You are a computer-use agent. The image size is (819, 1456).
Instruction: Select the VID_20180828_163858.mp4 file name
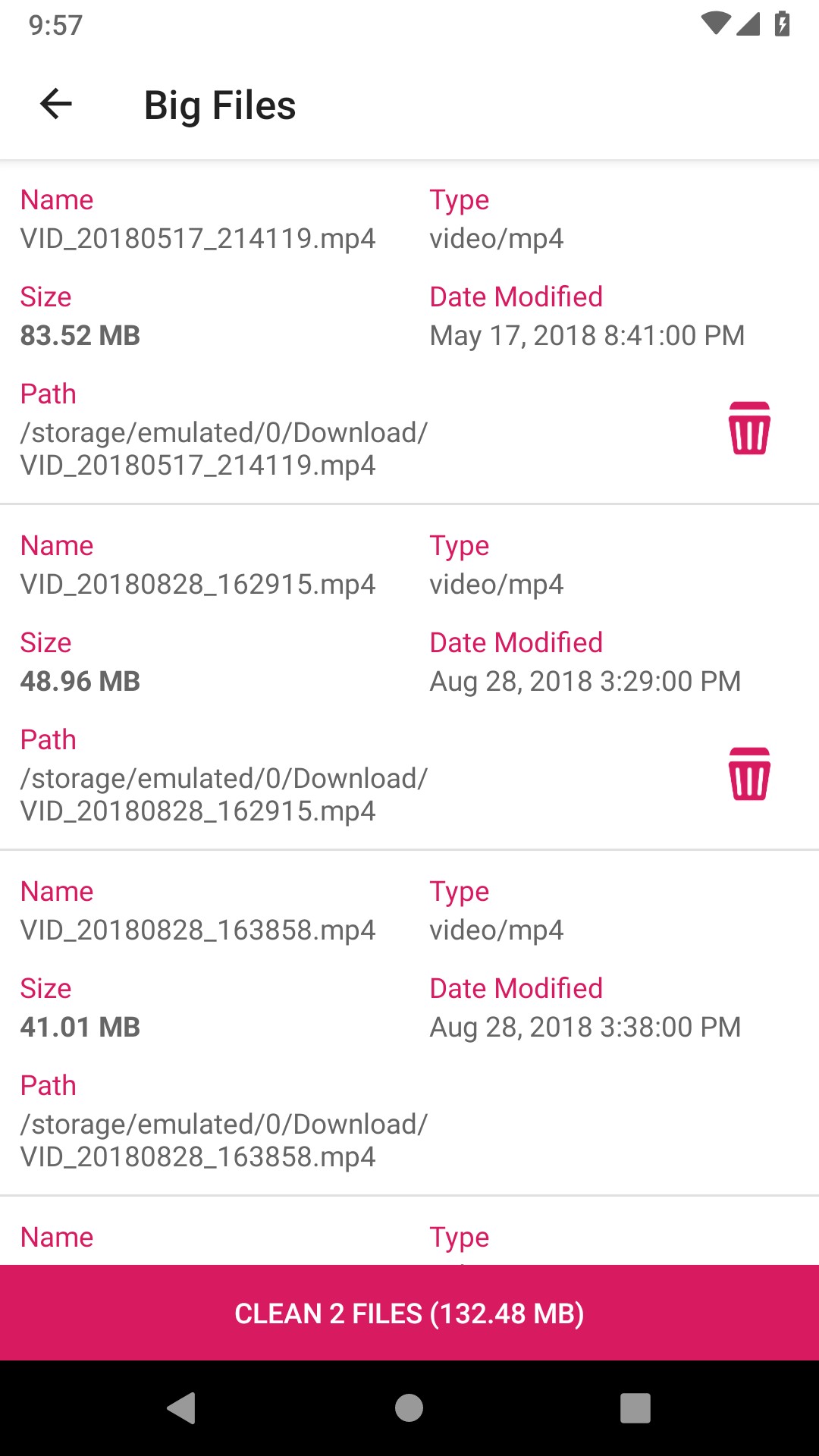[198, 930]
